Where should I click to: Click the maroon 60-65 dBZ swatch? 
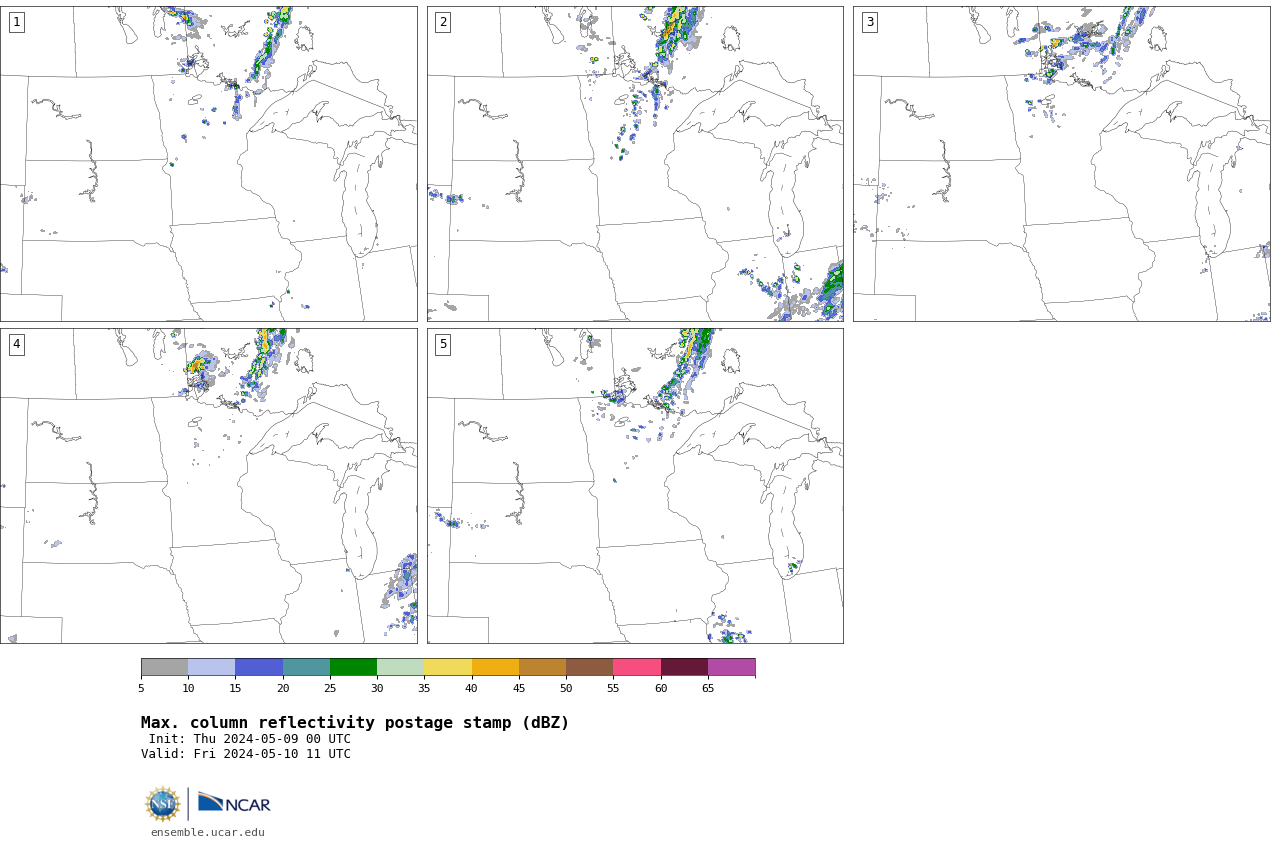(x=684, y=667)
